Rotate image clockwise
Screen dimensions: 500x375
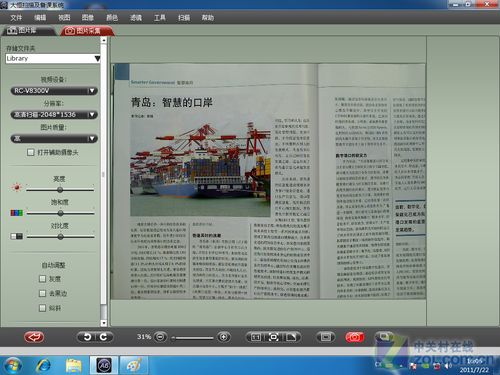coord(104,337)
